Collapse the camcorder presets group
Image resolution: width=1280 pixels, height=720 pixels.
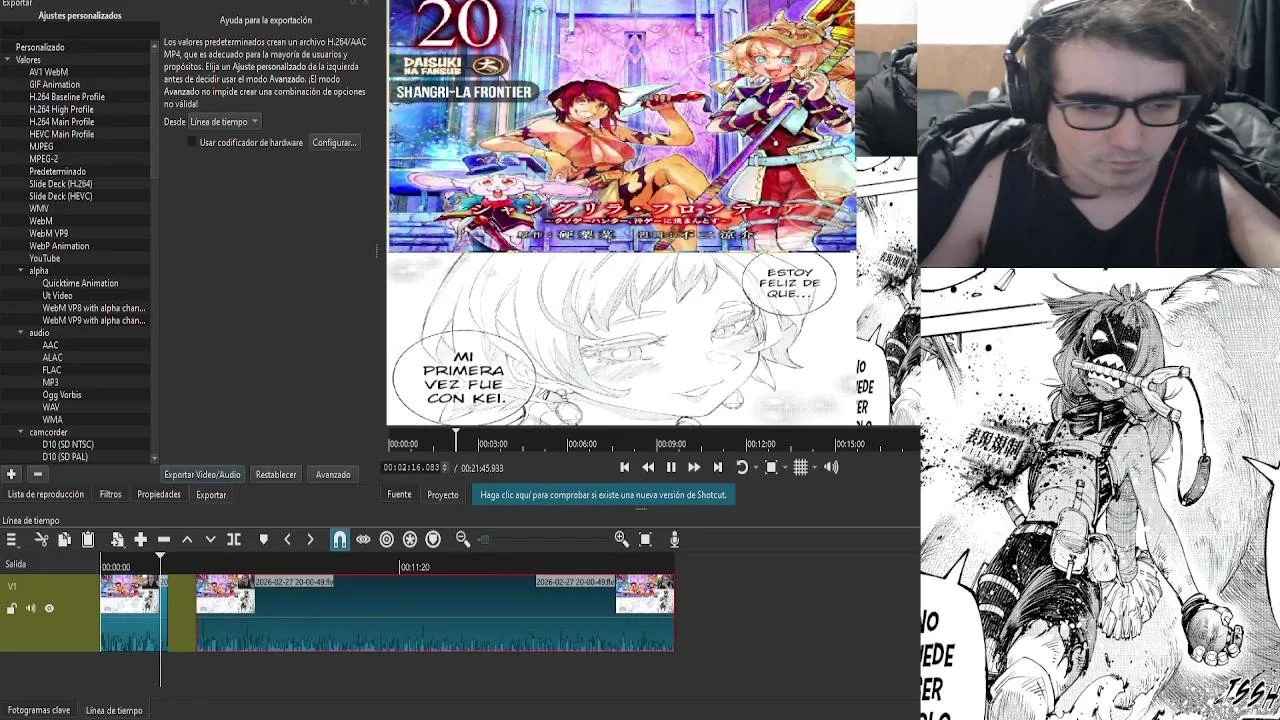click(20, 432)
